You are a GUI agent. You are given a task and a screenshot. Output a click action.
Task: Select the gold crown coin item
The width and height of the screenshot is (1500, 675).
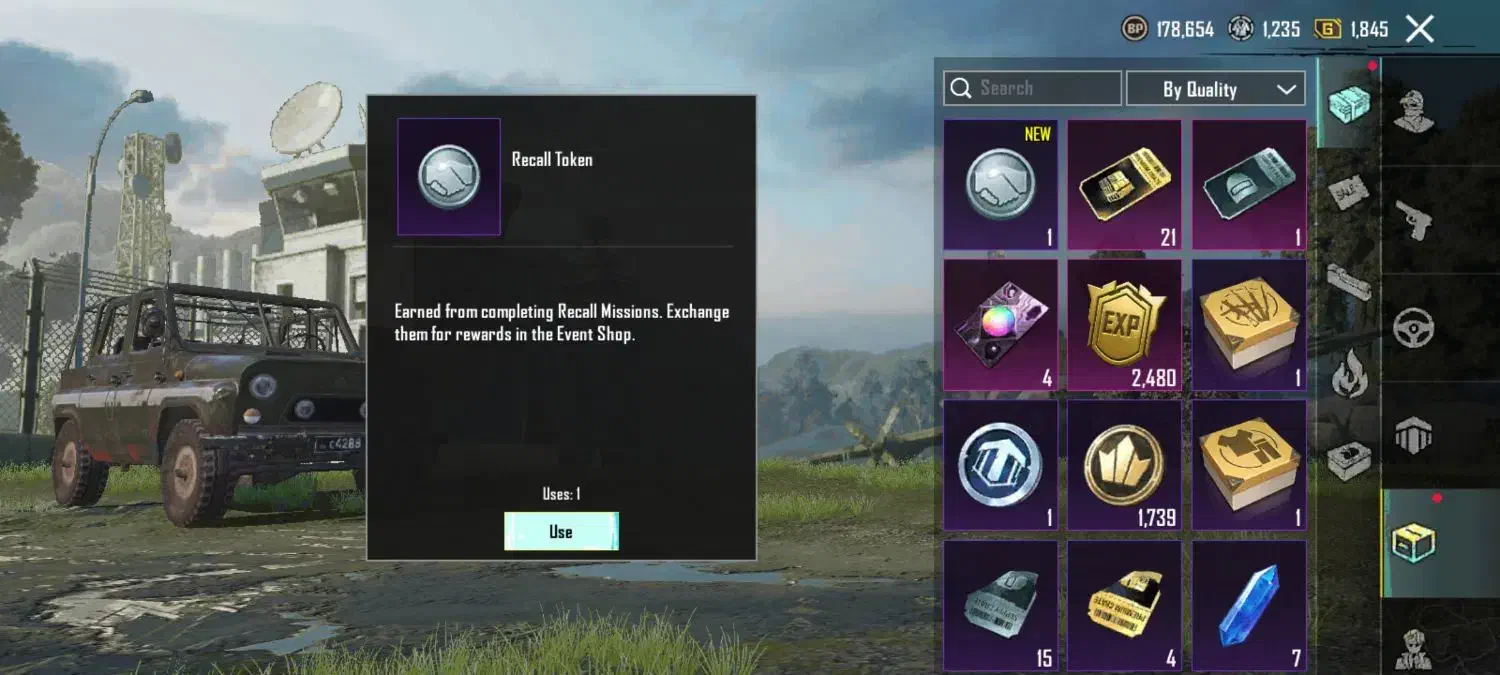1124,466
